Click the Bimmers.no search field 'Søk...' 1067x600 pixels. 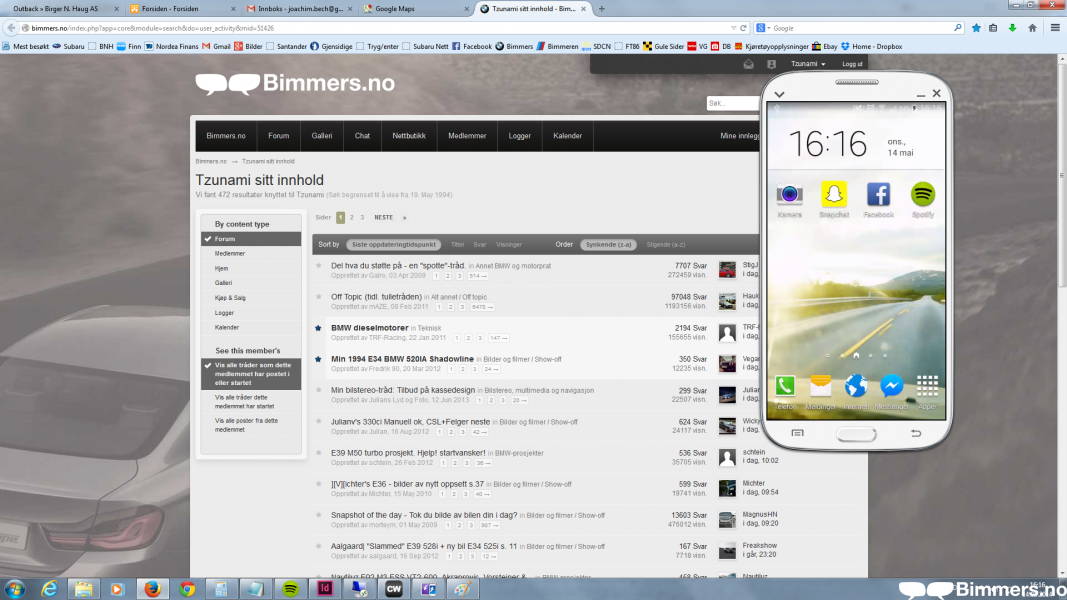(733, 103)
